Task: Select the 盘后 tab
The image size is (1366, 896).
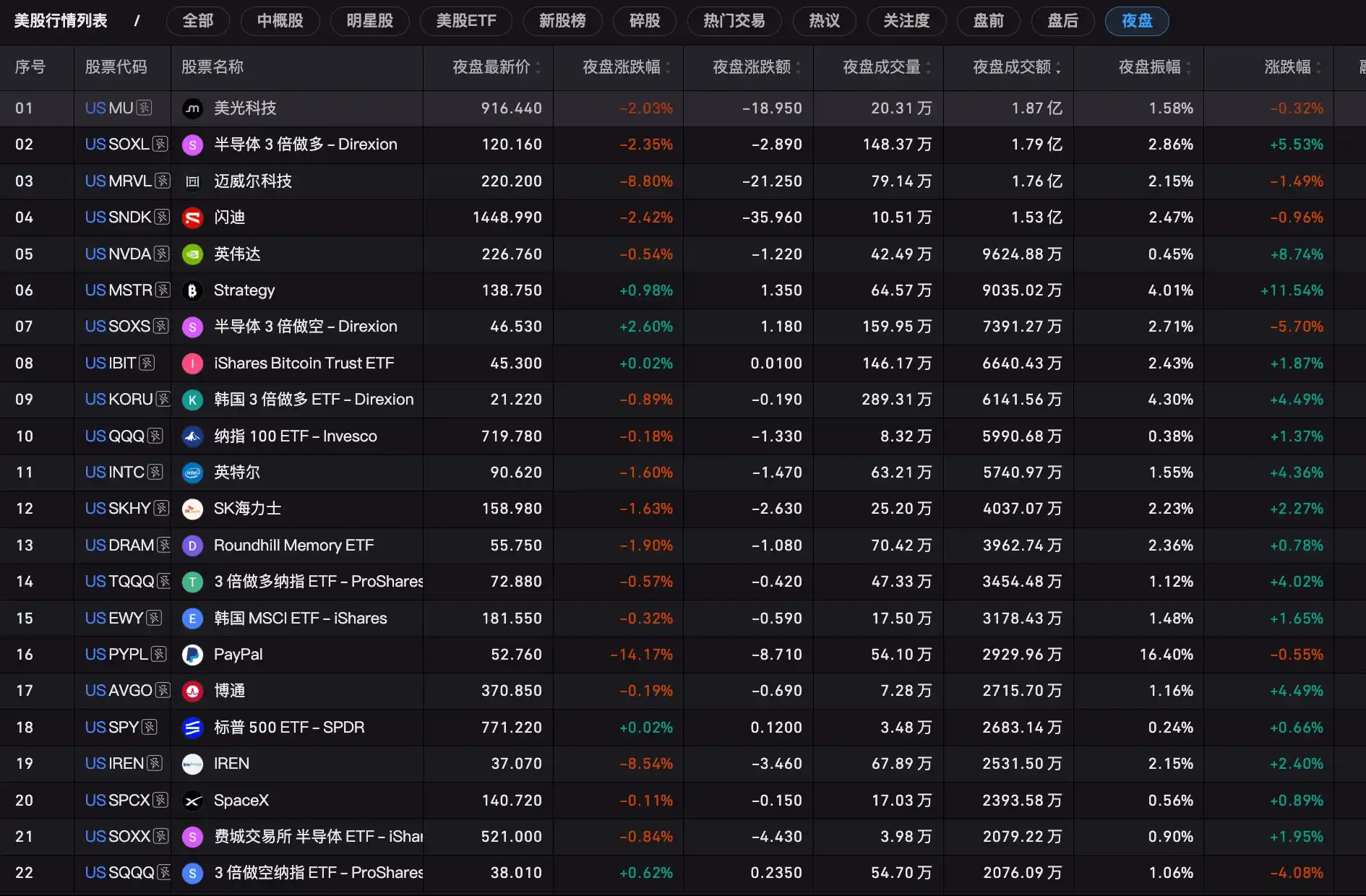Action: (1063, 21)
